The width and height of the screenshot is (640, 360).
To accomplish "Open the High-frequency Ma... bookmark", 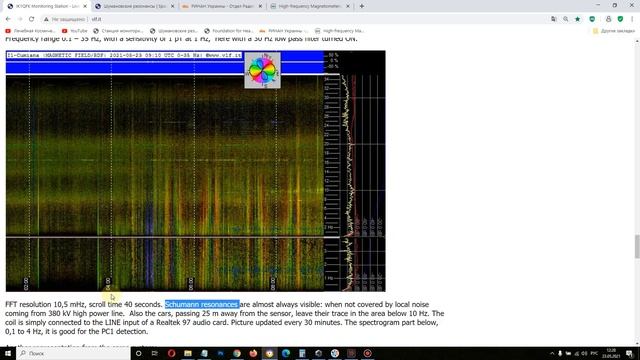I will (340, 31).
